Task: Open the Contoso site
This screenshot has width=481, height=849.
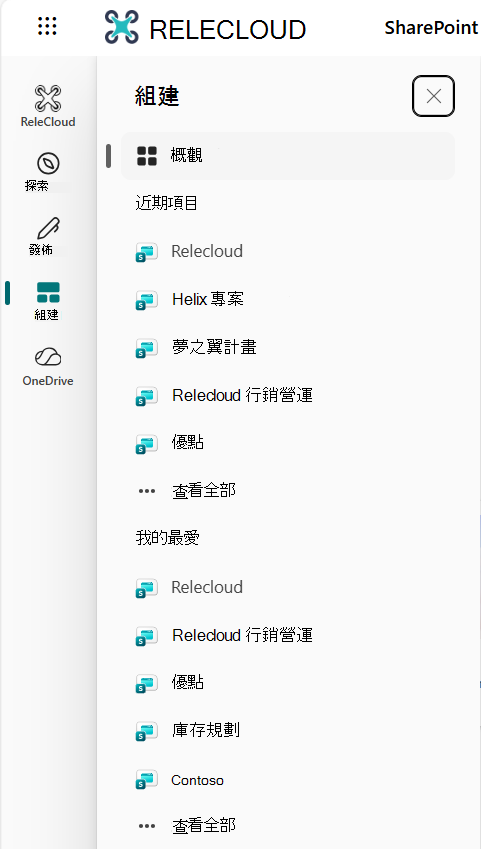Action: pyautogui.click(x=197, y=780)
